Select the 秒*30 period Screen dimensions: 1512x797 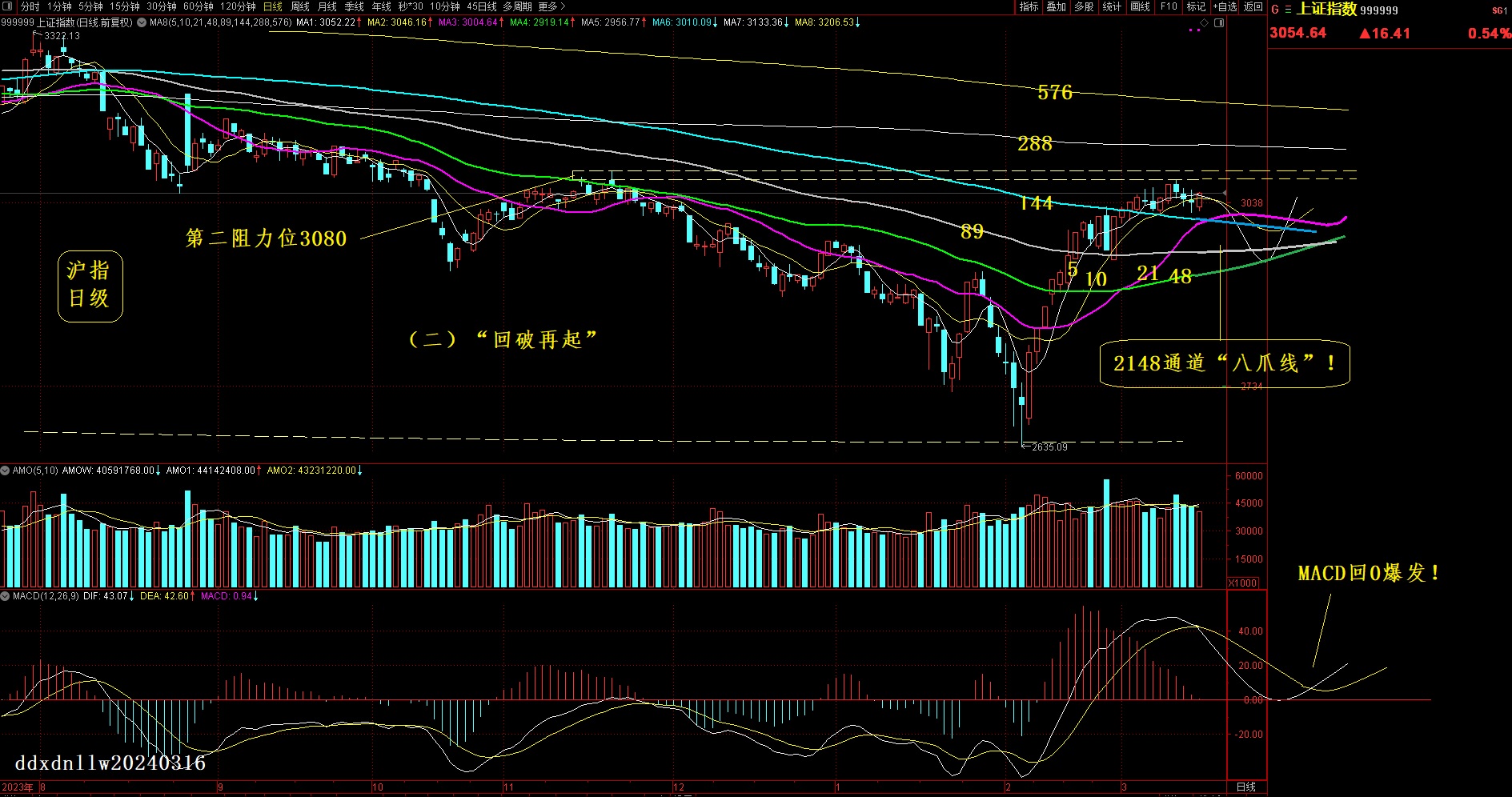pos(411,6)
